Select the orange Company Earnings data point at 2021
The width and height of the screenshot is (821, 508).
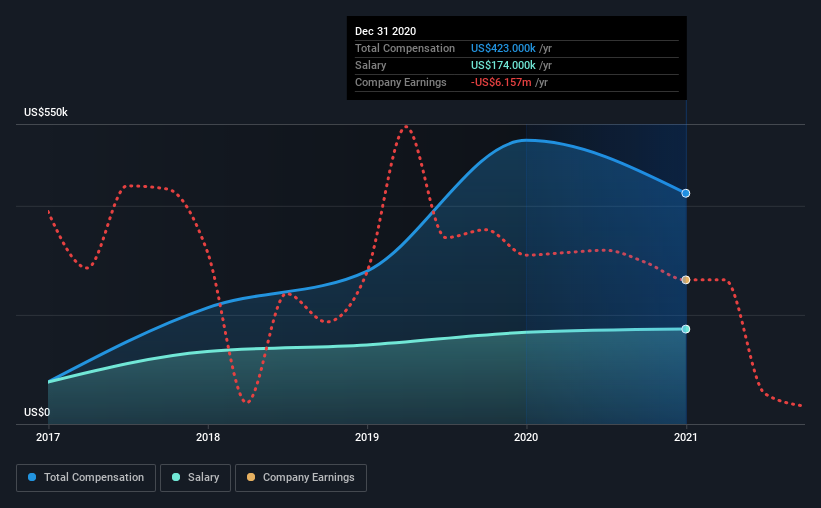tap(685, 280)
